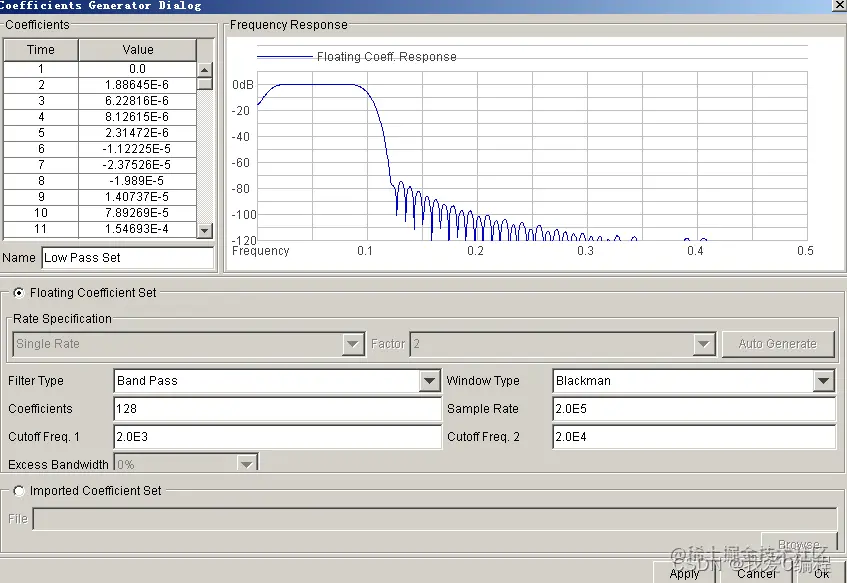
Task: Click the Value column header
Action: (138, 50)
